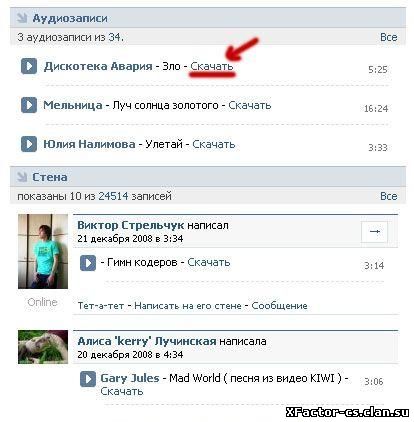
Task: Open Тет-а-тет conversation link
Action: pyautogui.click(x=101, y=306)
